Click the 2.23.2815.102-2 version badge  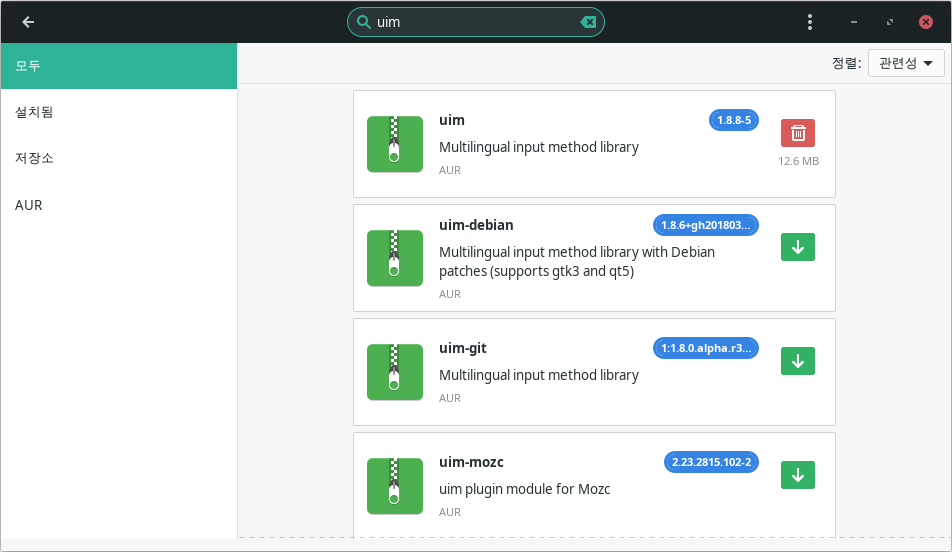tap(711, 462)
